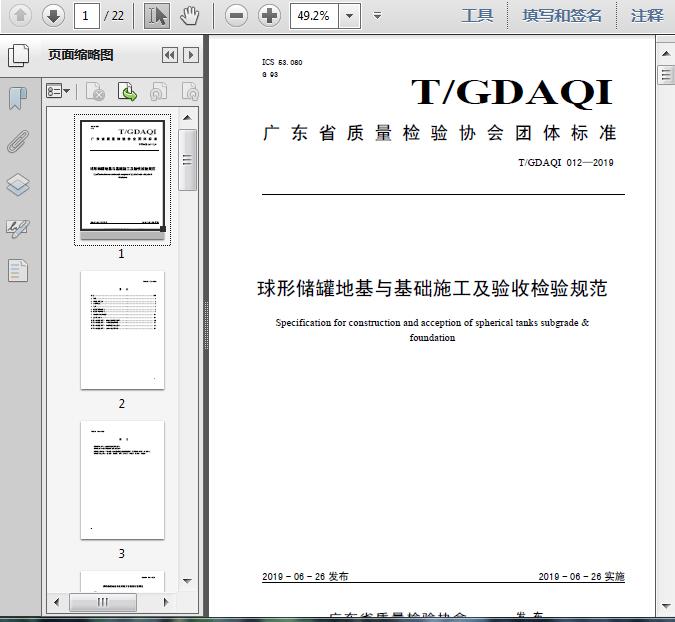Zoom in with the plus button
Viewport: 675px width, 622px height.
click(x=269, y=16)
